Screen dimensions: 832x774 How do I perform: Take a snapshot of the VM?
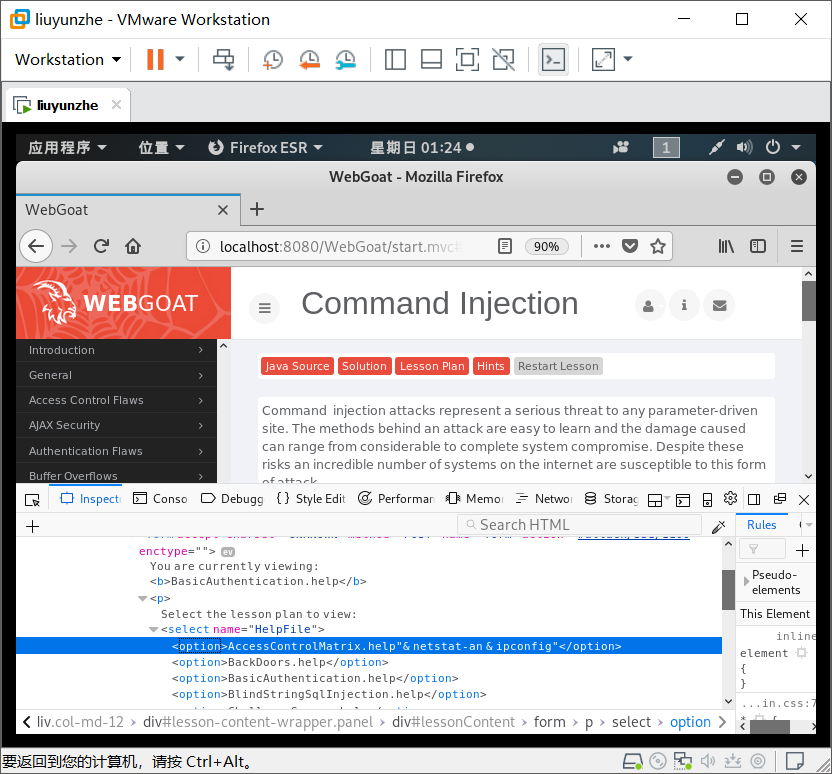click(273, 59)
